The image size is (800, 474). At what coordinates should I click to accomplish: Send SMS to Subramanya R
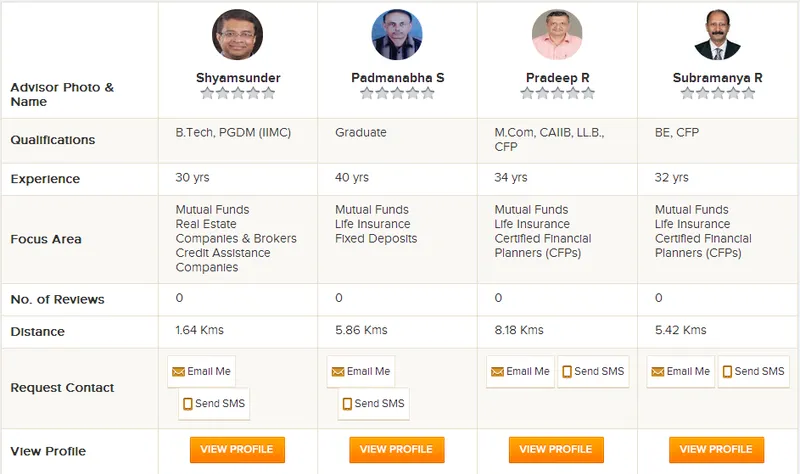click(753, 371)
